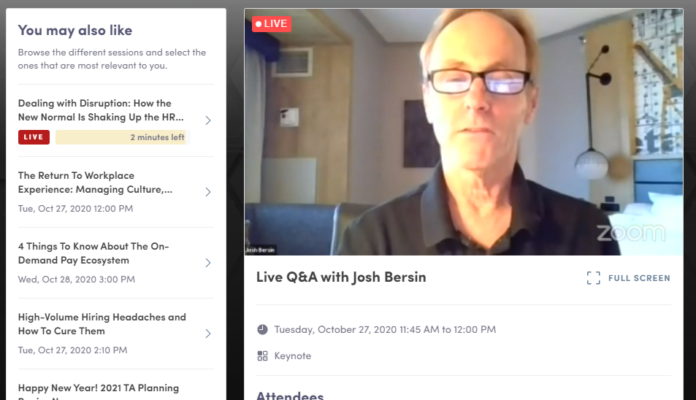Select FULL SCREEN text button
Screen dimensions: 696x400
tap(639, 278)
